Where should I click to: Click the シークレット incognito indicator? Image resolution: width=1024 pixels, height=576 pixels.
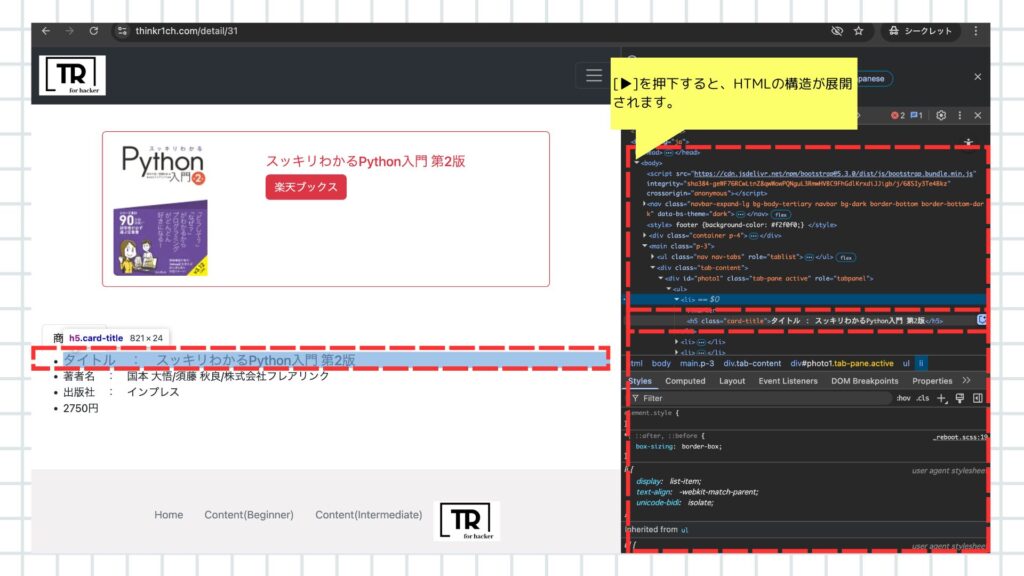pos(920,31)
